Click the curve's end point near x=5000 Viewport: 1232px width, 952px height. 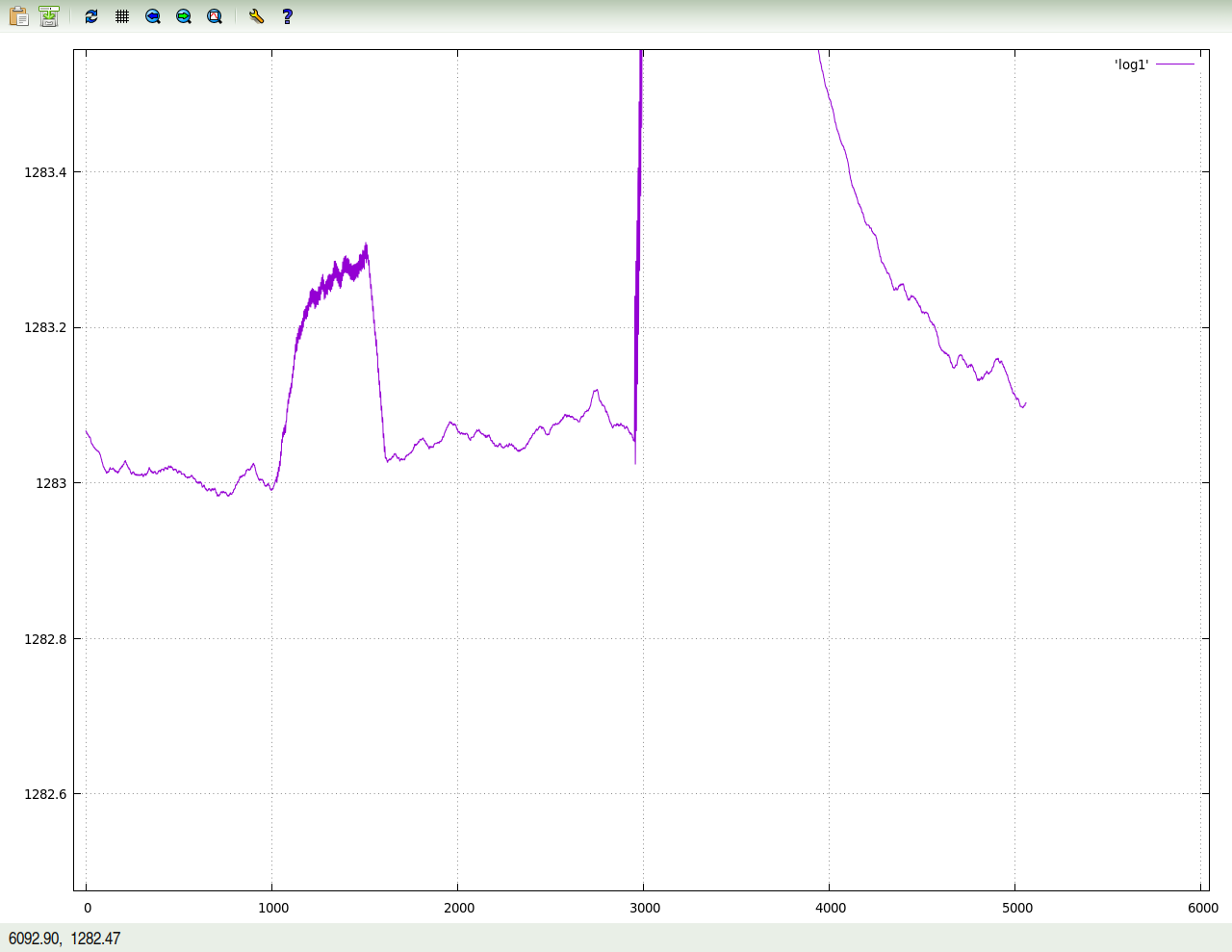(1025, 403)
